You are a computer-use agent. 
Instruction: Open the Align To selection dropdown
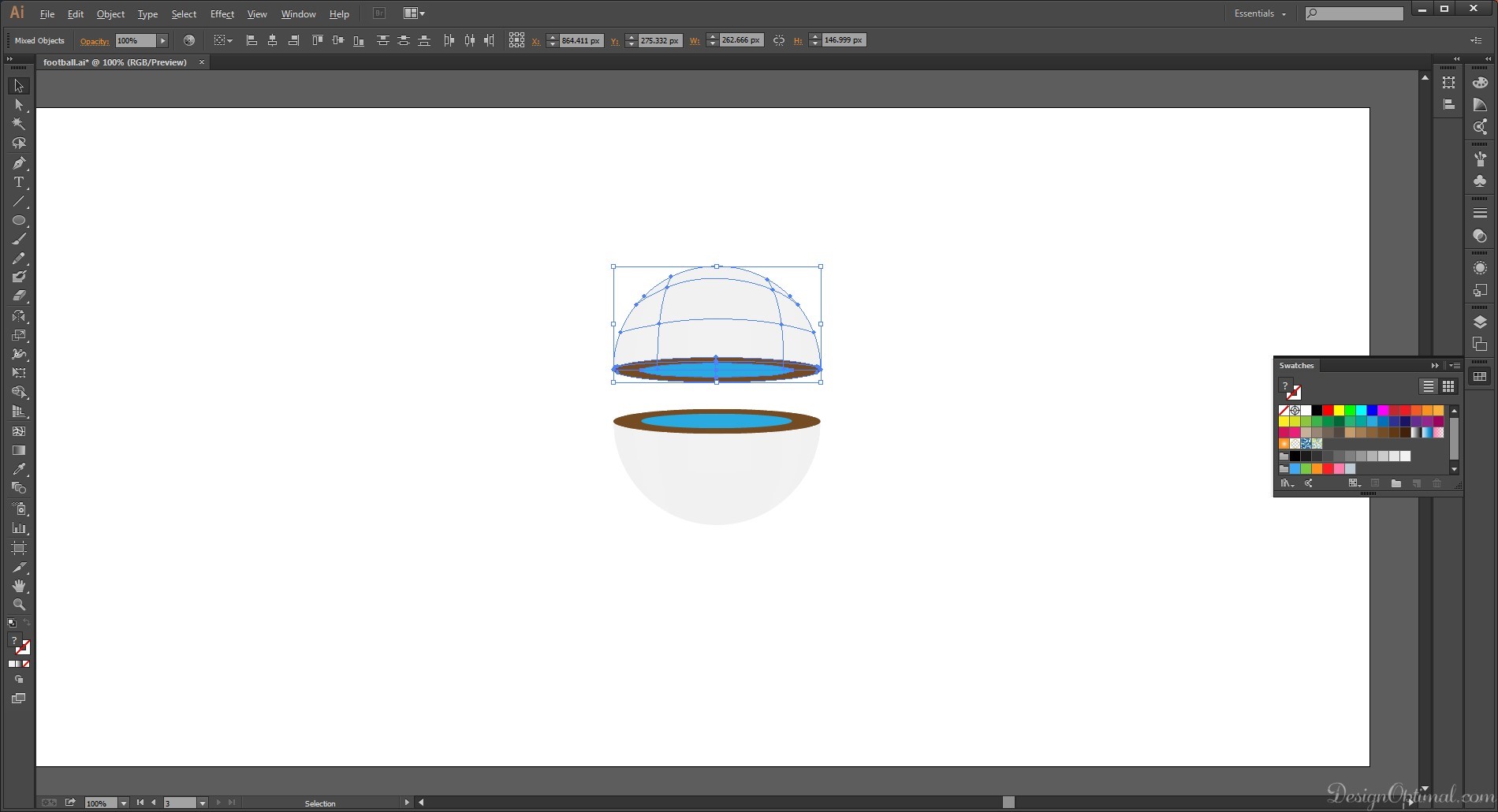tap(223, 40)
